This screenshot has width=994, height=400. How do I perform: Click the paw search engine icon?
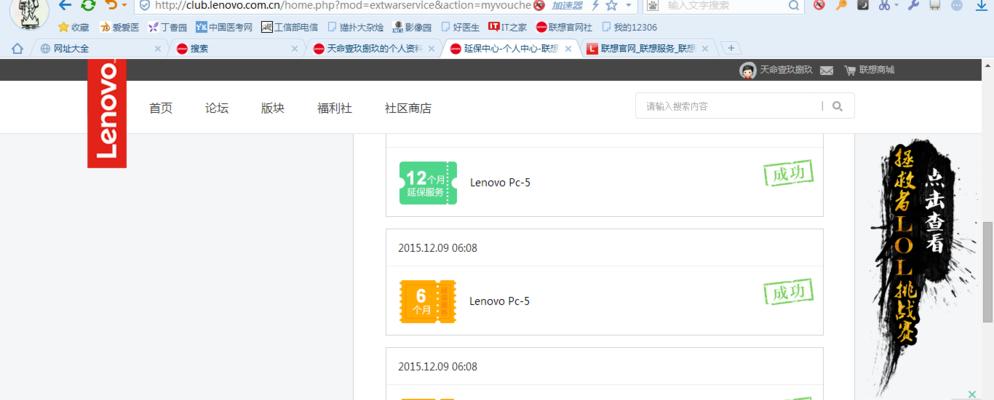[653, 5]
